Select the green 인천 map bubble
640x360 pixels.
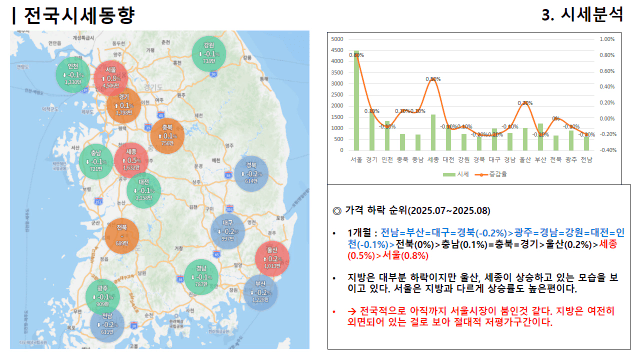(73, 75)
